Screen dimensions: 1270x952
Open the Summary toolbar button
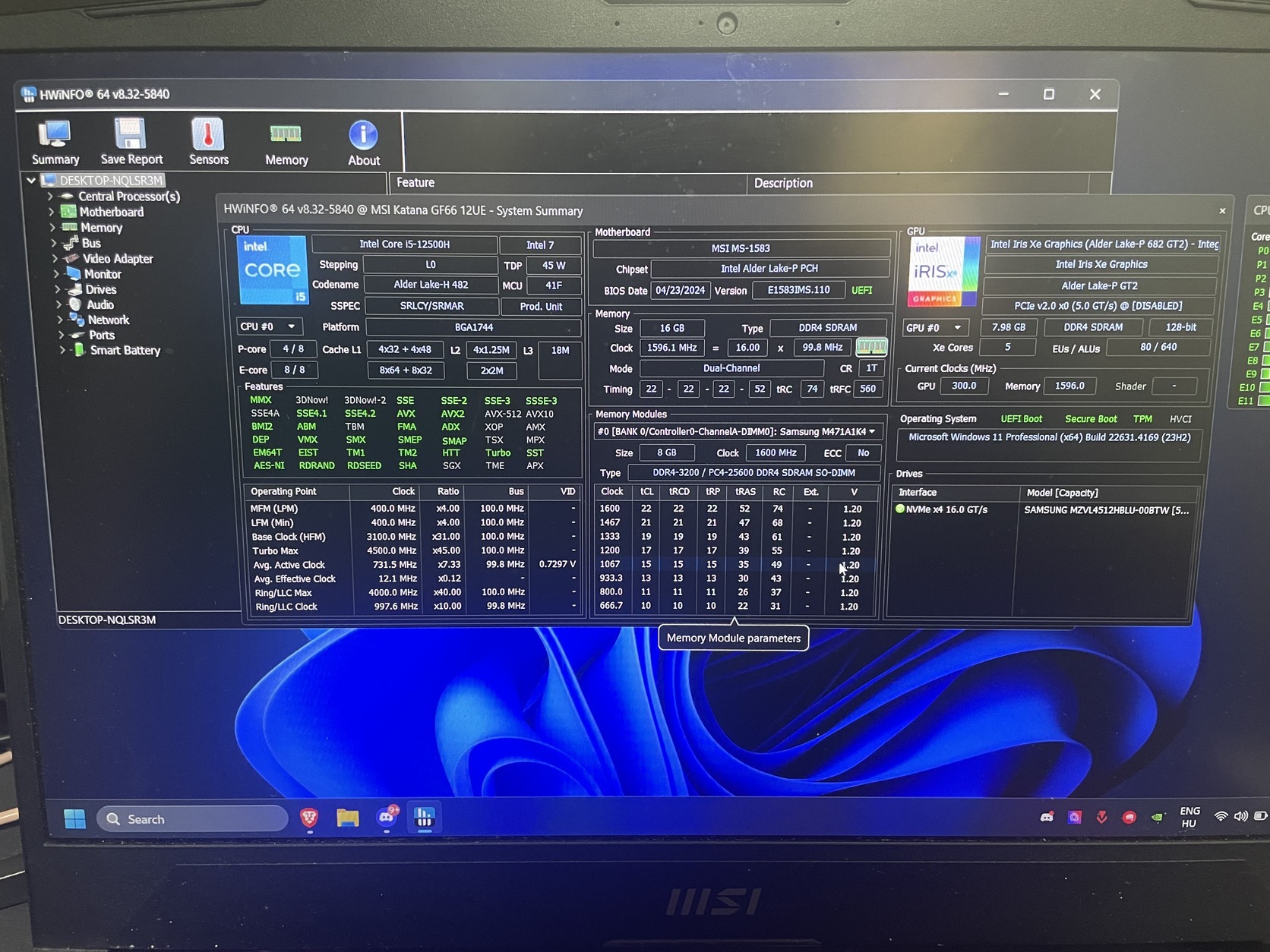click(x=55, y=142)
